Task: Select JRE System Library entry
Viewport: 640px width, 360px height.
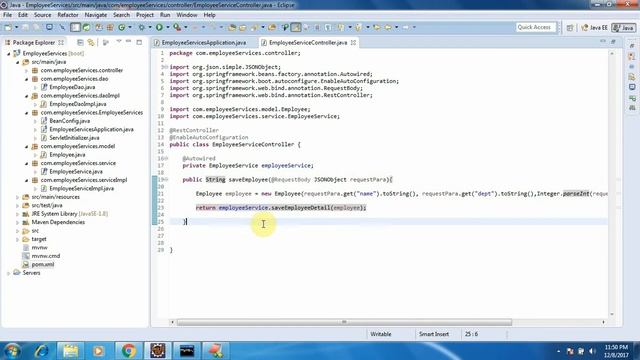Action: point(69,214)
